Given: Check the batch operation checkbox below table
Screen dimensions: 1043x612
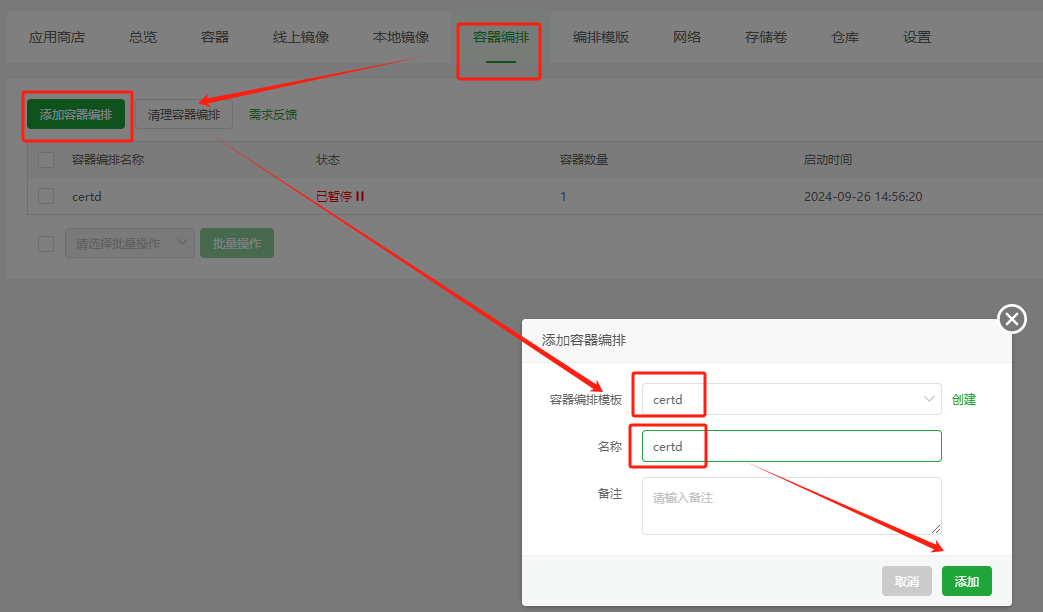Looking at the screenshot, I should [x=46, y=243].
